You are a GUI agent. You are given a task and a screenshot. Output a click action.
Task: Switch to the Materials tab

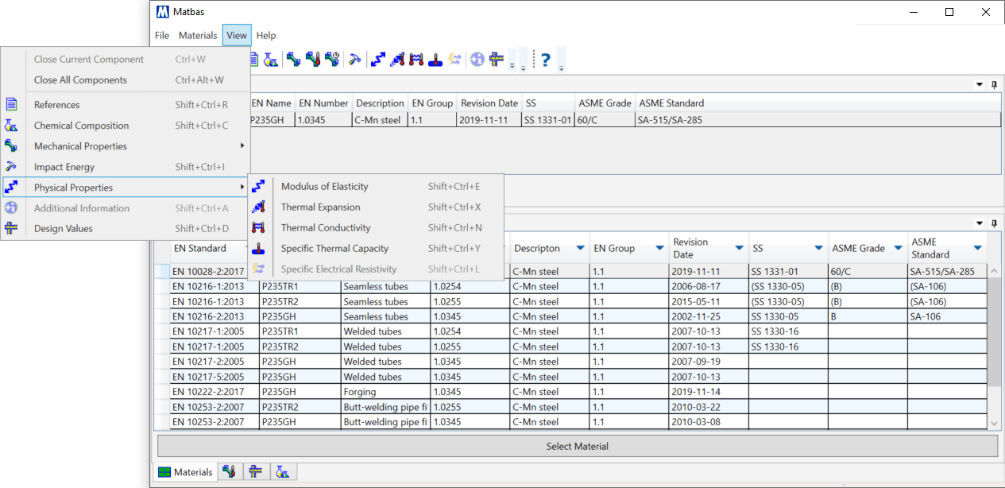[x=186, y=472]
